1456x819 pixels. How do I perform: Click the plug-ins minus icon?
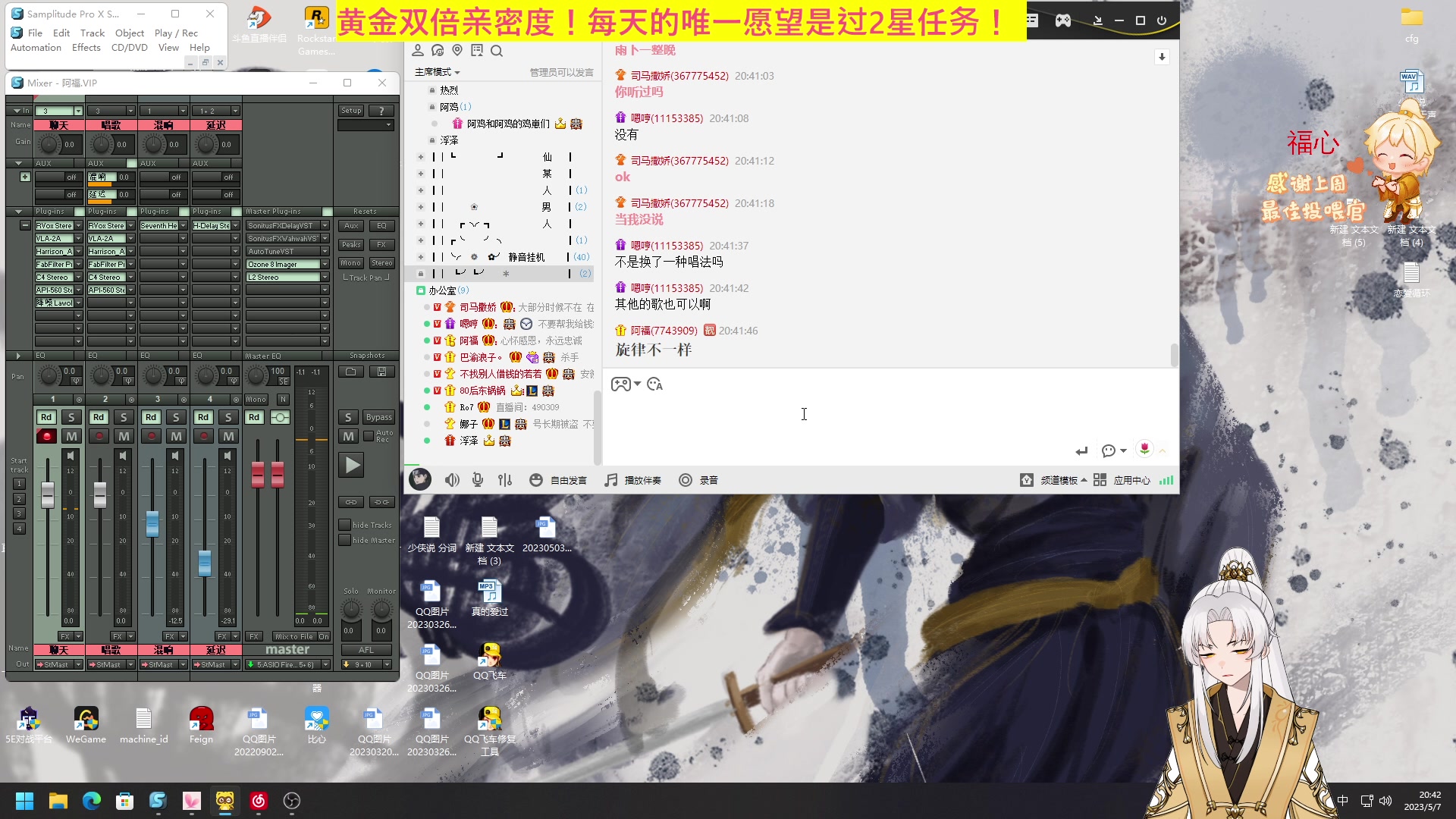pyautogui.click(x=25, y=225)
